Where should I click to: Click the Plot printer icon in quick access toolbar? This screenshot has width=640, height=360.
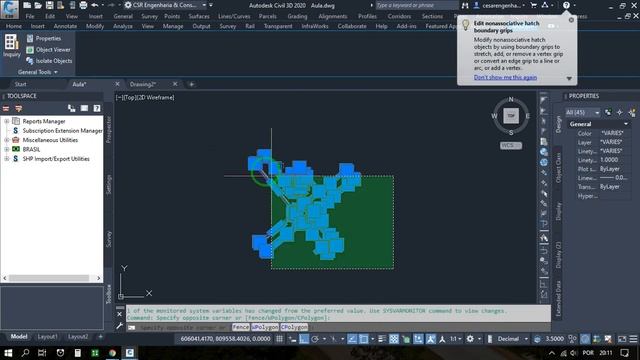(83, 5)
